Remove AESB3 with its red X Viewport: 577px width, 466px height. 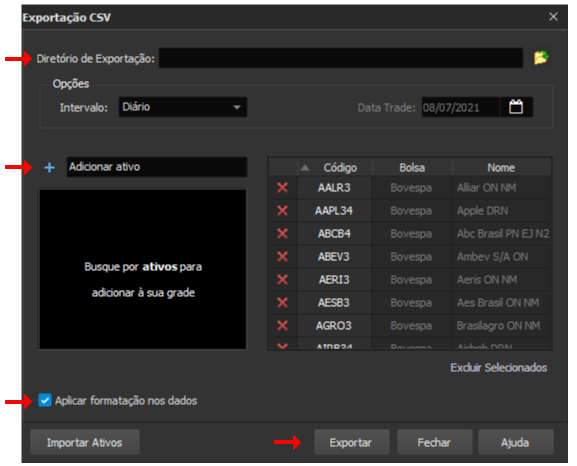[282, 303]
